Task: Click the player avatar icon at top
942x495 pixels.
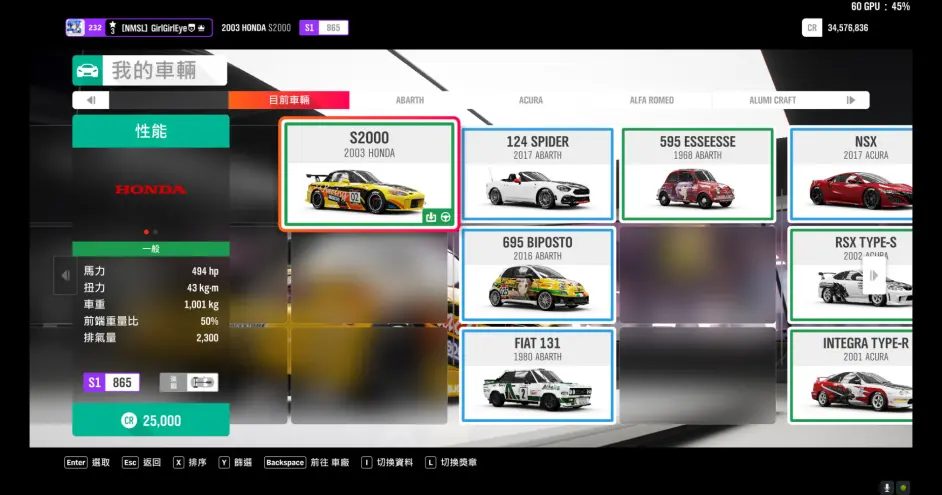Action: pyautogui.click(x=75, y=28)
